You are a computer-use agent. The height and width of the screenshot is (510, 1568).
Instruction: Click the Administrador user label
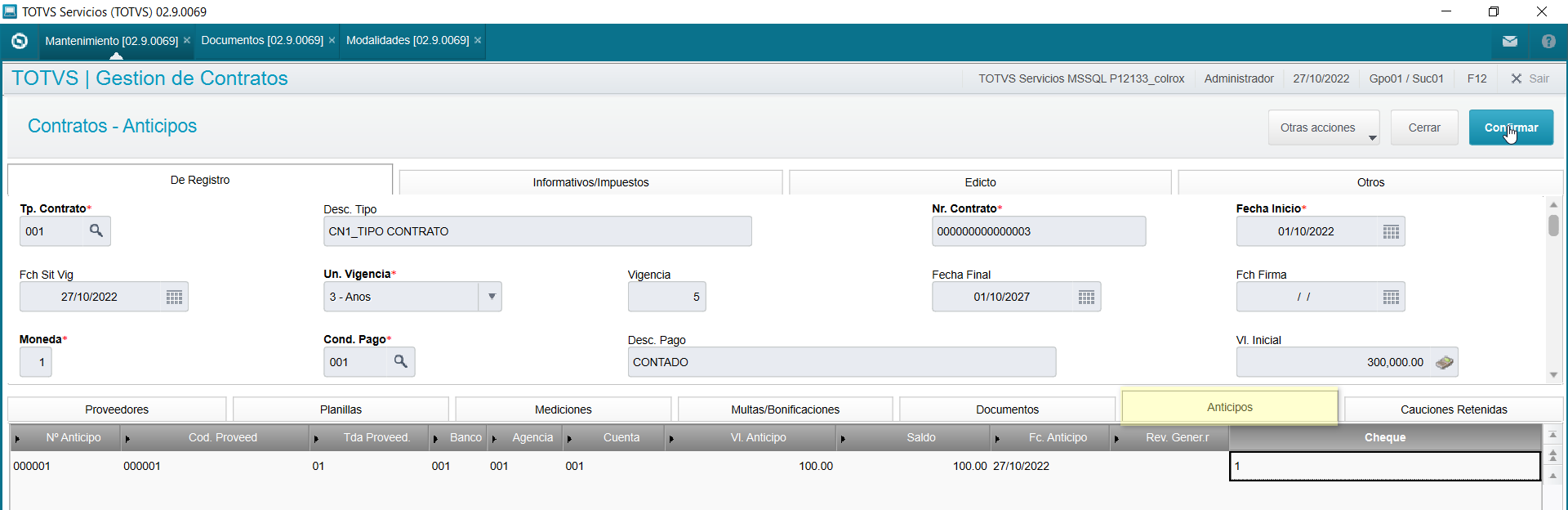click(x=1239, y=78)
